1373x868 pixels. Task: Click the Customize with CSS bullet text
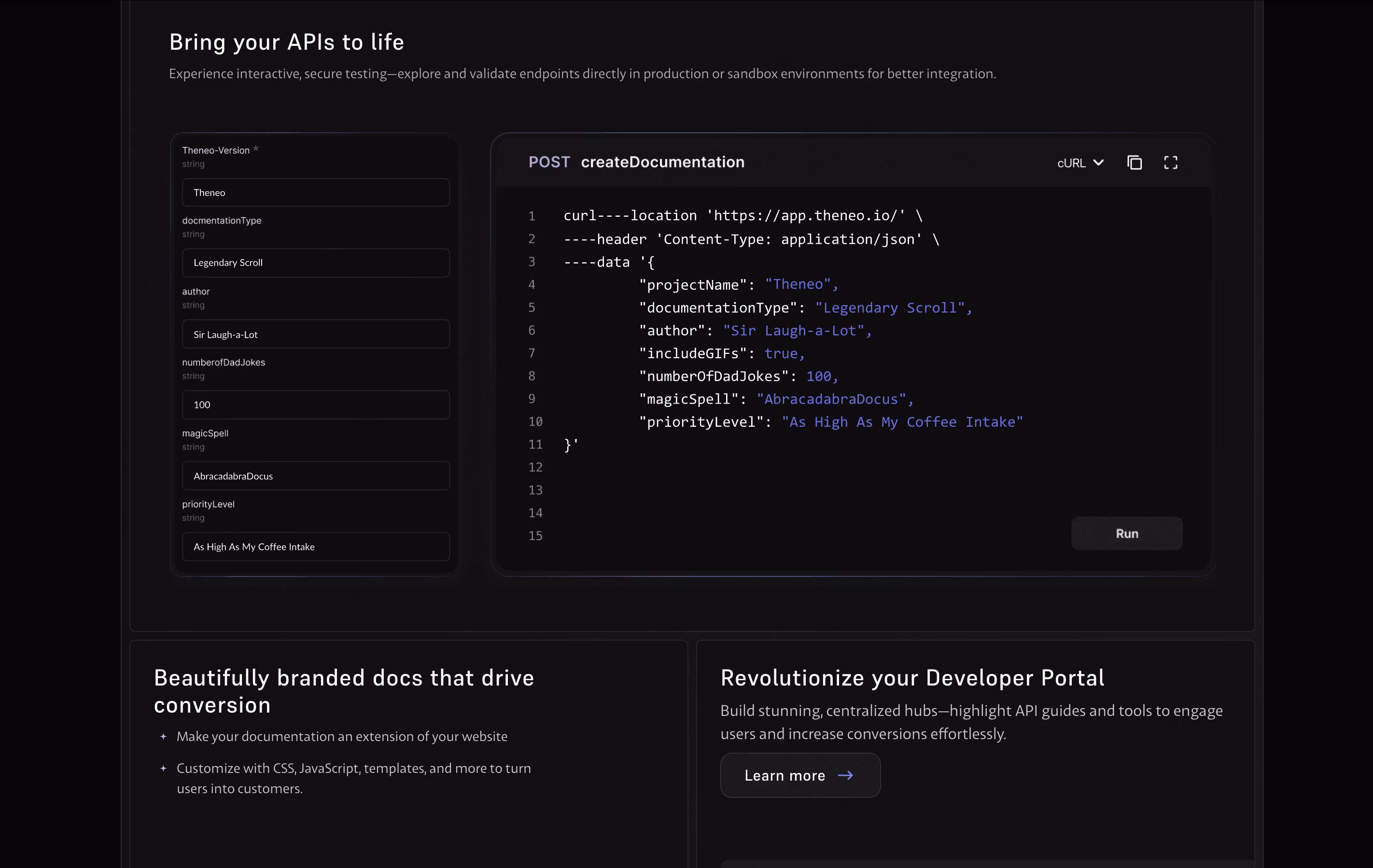[353, 778]
